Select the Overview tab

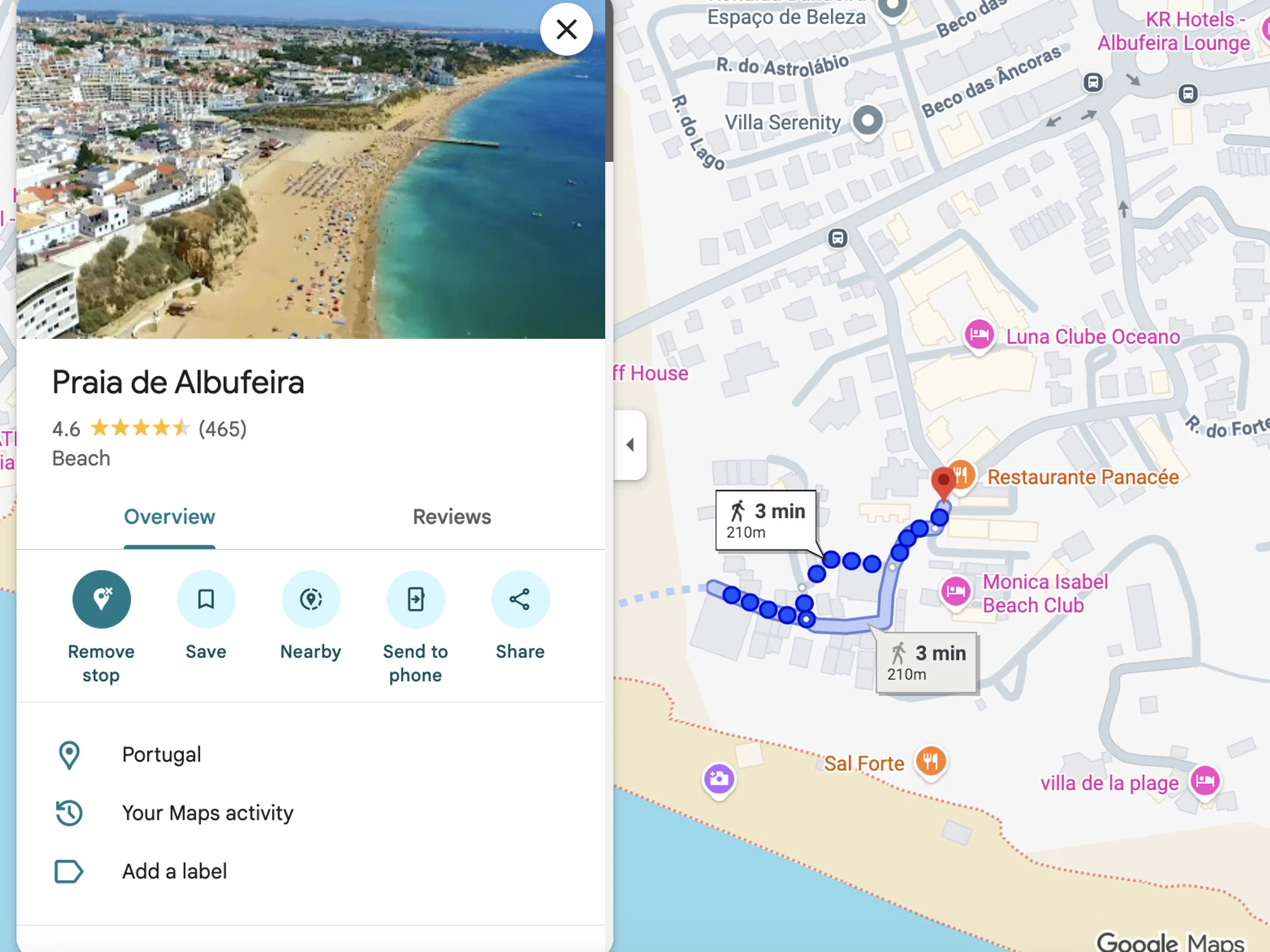169,517
